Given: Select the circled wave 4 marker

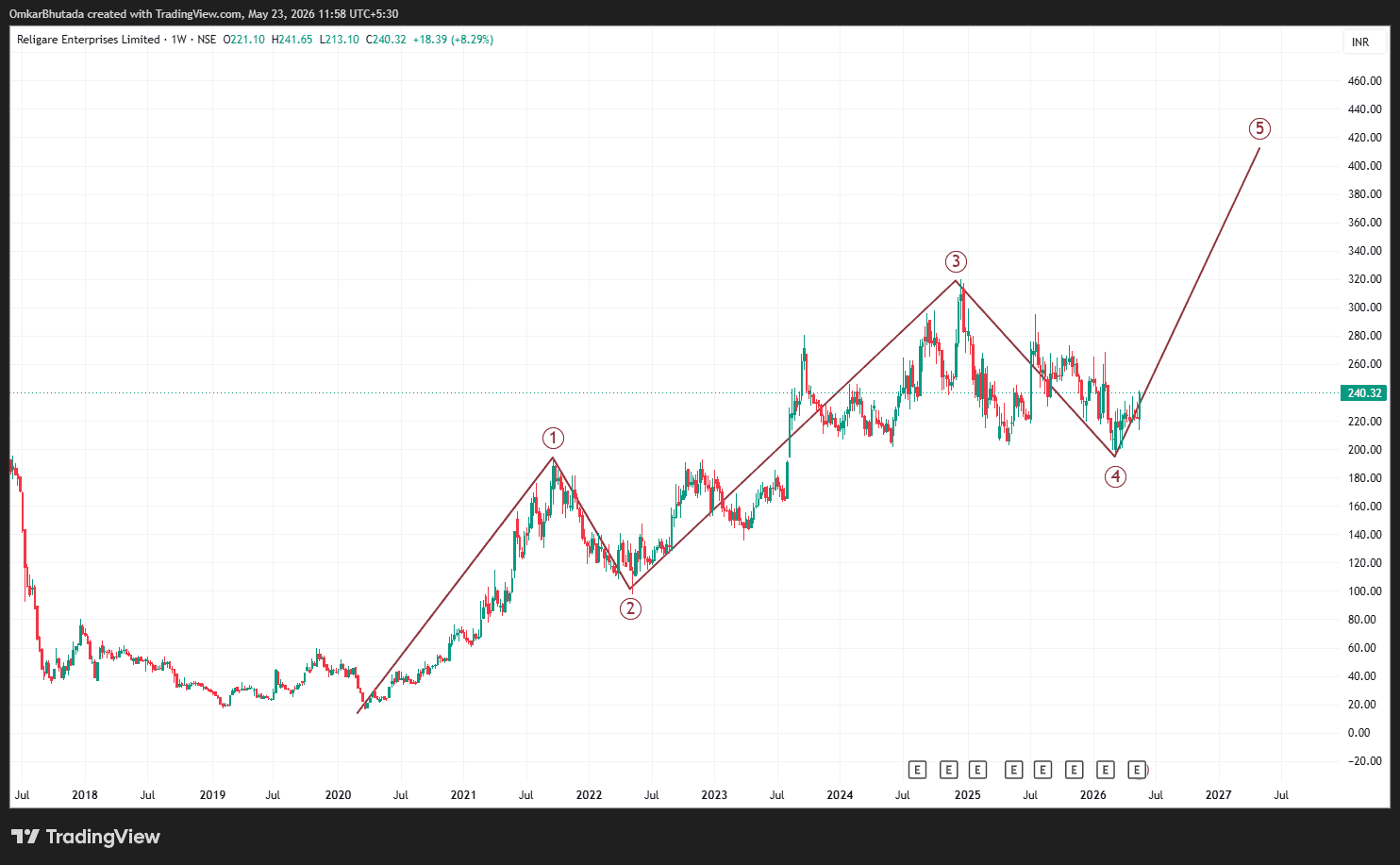Looking at the screenshot, I should pyautogui.click(x=1115, y=476).
